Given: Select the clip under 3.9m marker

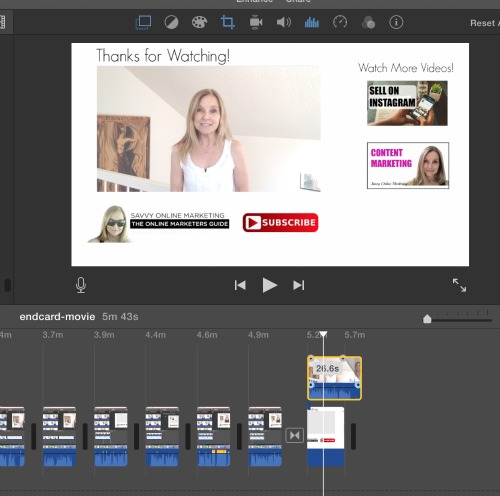Looking at the screenshot, I should tap(111, 436).
